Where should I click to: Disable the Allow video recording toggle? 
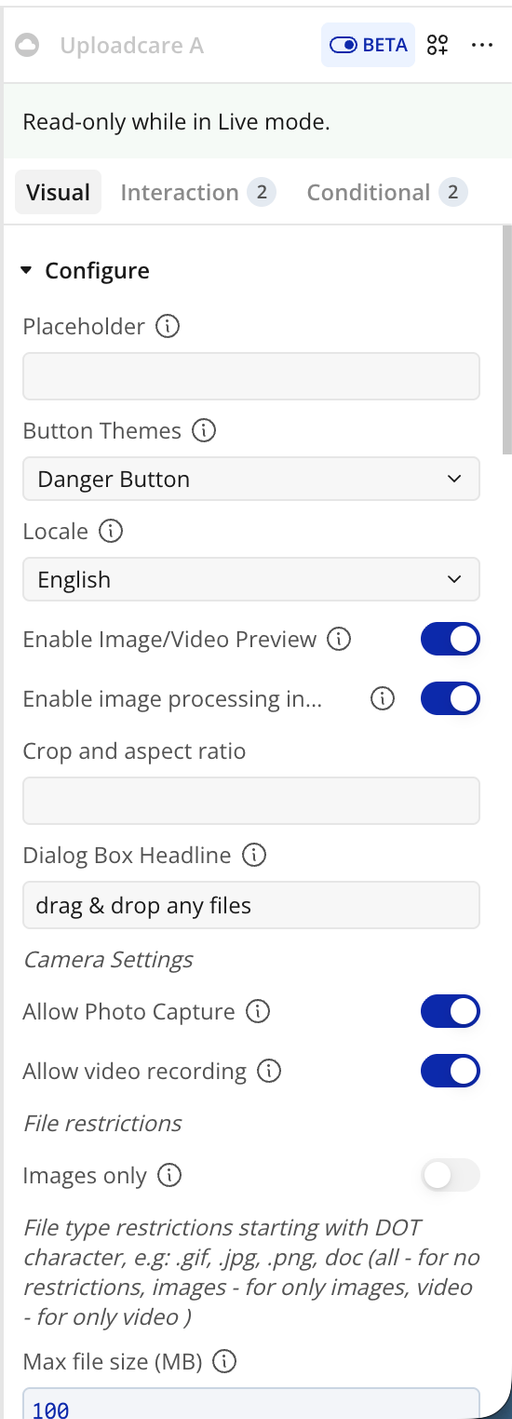click(x=450, y=1071)
